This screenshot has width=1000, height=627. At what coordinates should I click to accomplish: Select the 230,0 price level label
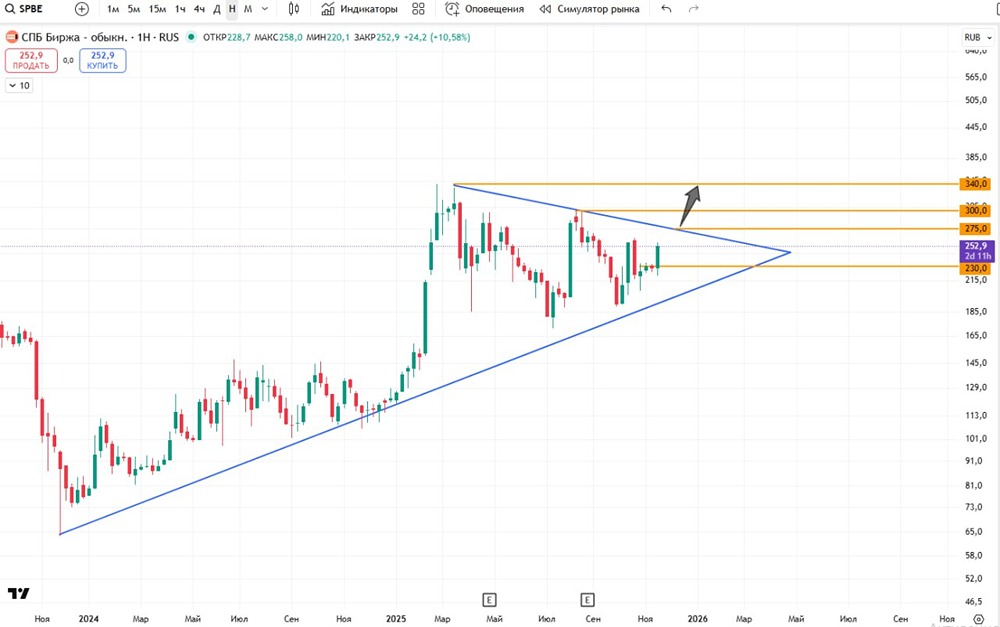[x=976, y=268]
